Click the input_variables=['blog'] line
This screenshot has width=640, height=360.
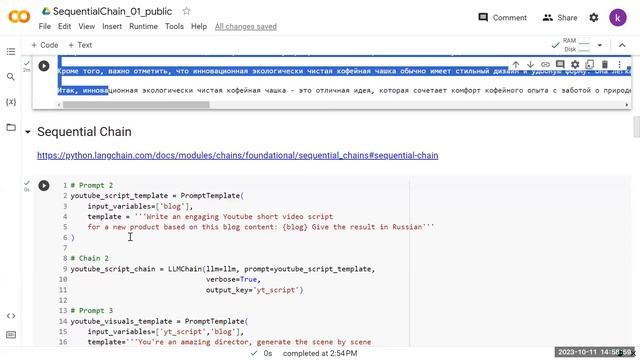coord(140,206)
